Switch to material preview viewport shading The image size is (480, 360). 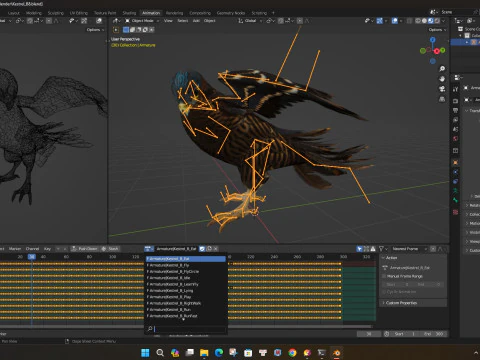[x=431, y=21]
